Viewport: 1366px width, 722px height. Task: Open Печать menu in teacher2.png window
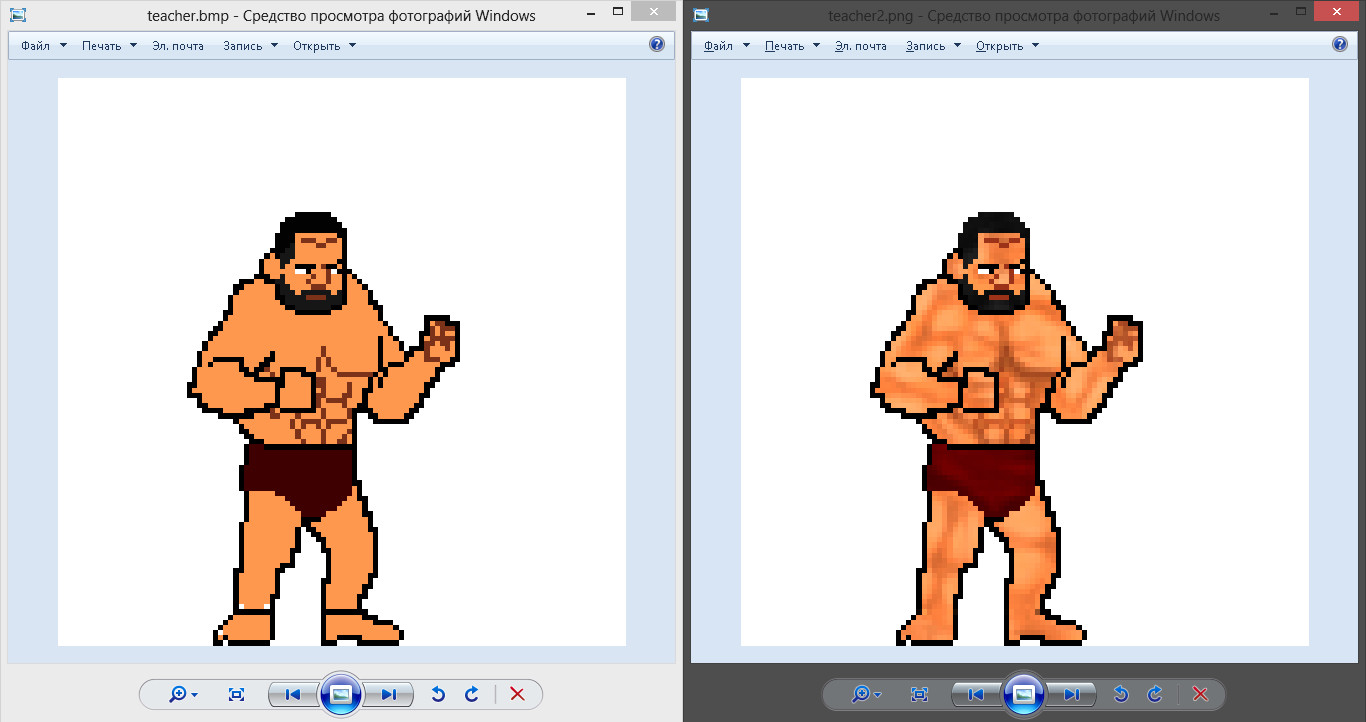coord(792,46)
